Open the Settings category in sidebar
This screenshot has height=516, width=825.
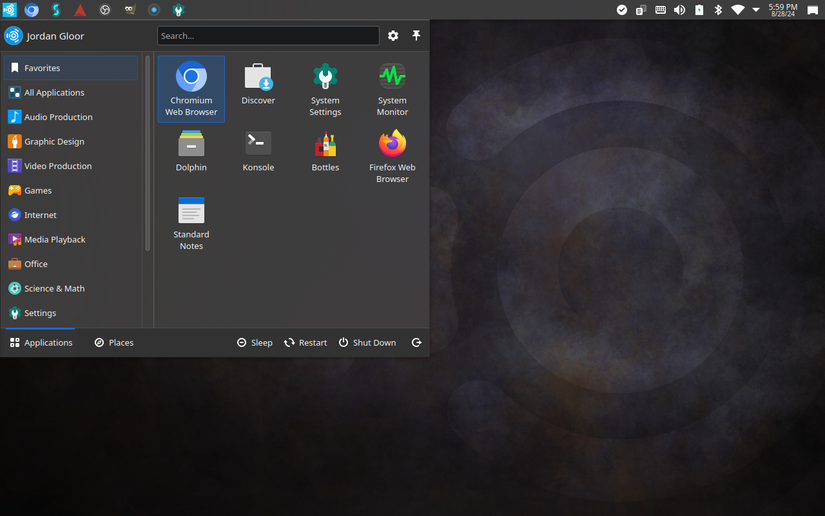71,313
